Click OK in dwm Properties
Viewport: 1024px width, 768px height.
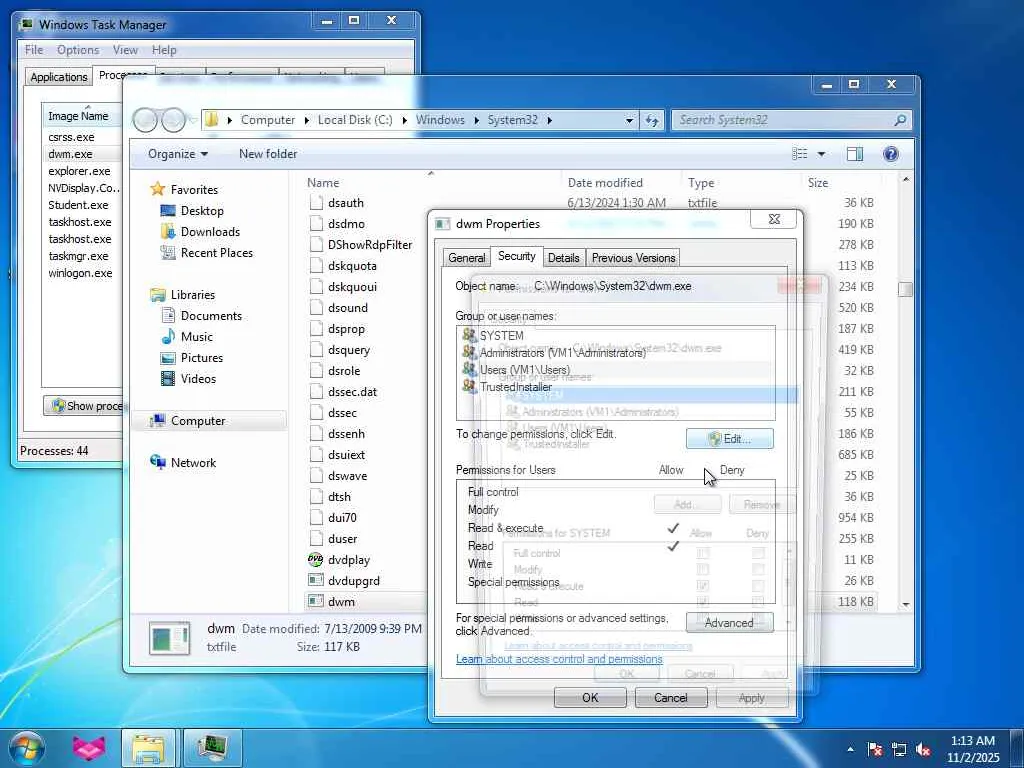point(590,697)
